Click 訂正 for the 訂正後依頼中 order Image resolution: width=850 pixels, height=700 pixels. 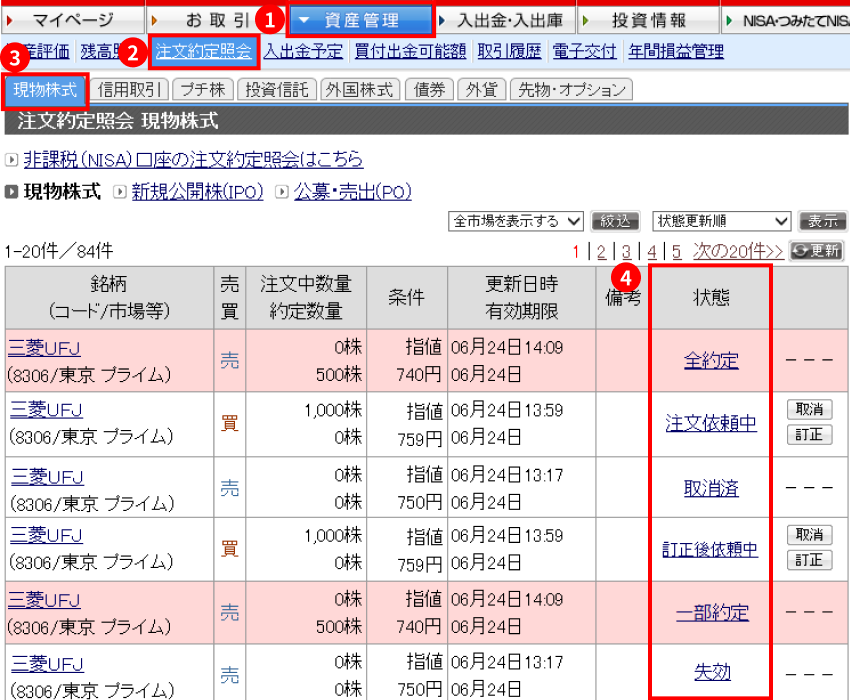[x=809, y=561]
